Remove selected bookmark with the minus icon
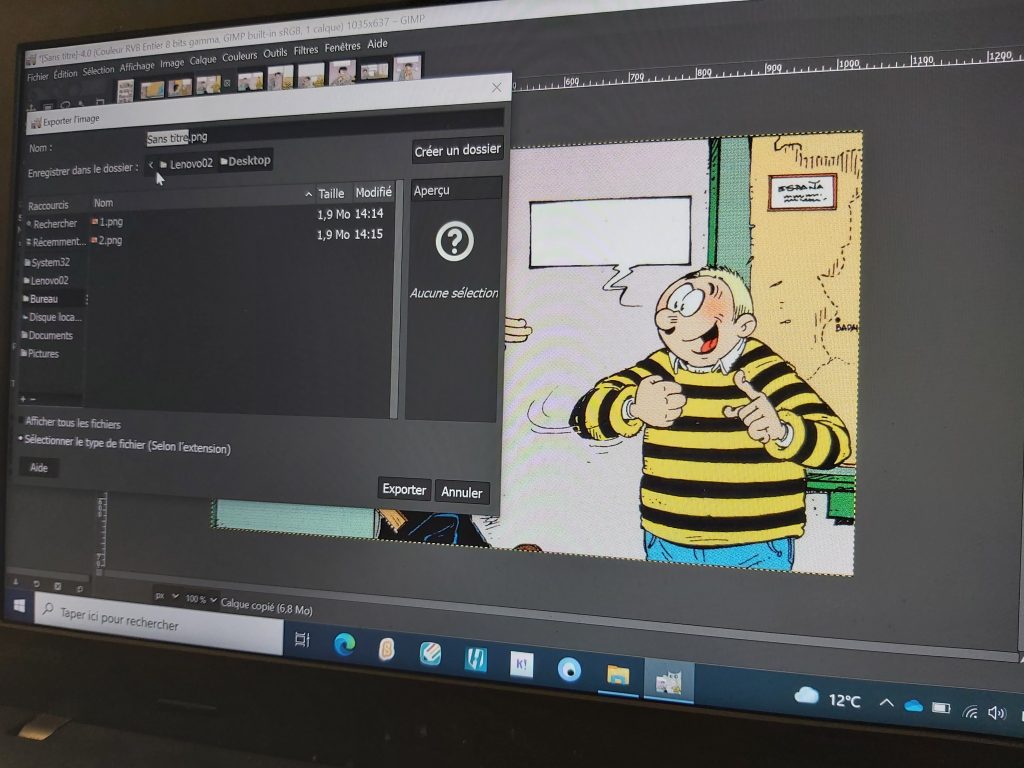 click(33, 399)
